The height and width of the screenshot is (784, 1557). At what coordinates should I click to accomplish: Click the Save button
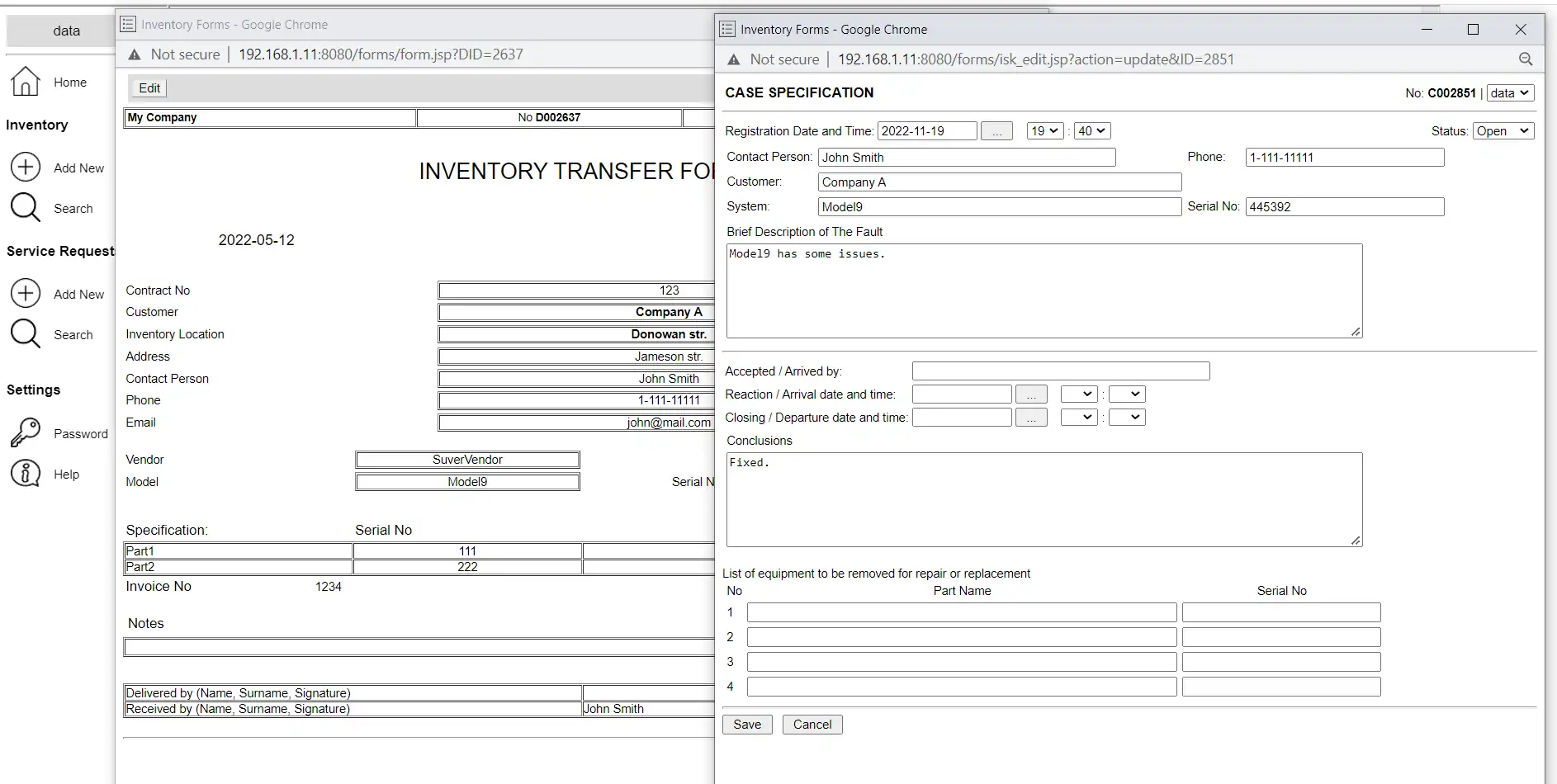click(747, 725)
